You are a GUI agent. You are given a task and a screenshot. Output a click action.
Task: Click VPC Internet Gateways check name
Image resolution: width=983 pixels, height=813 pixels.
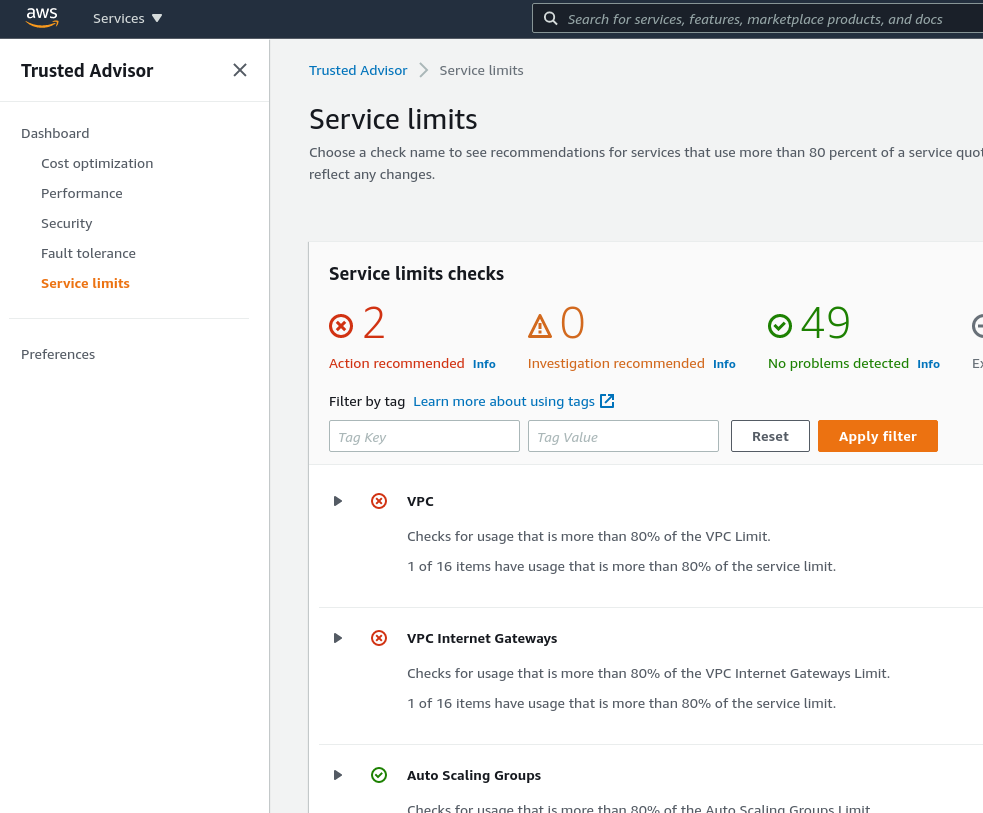(482, 638)
